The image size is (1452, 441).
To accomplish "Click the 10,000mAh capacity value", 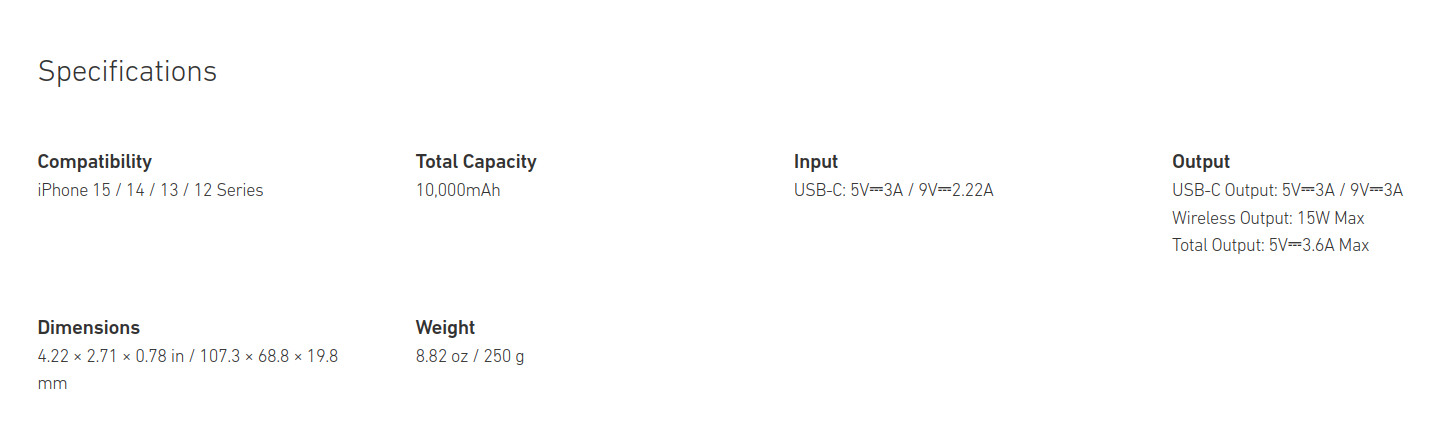I will 458,190.
